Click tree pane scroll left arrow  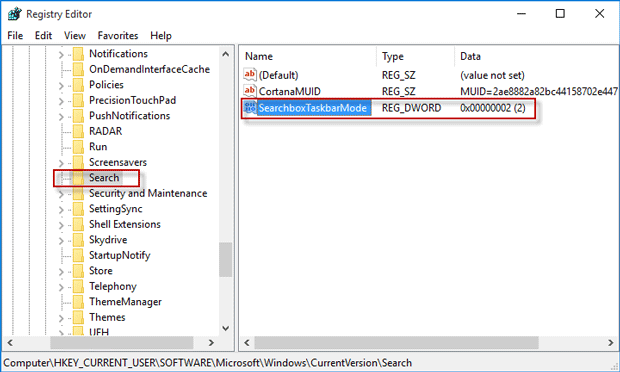(10, 343)
